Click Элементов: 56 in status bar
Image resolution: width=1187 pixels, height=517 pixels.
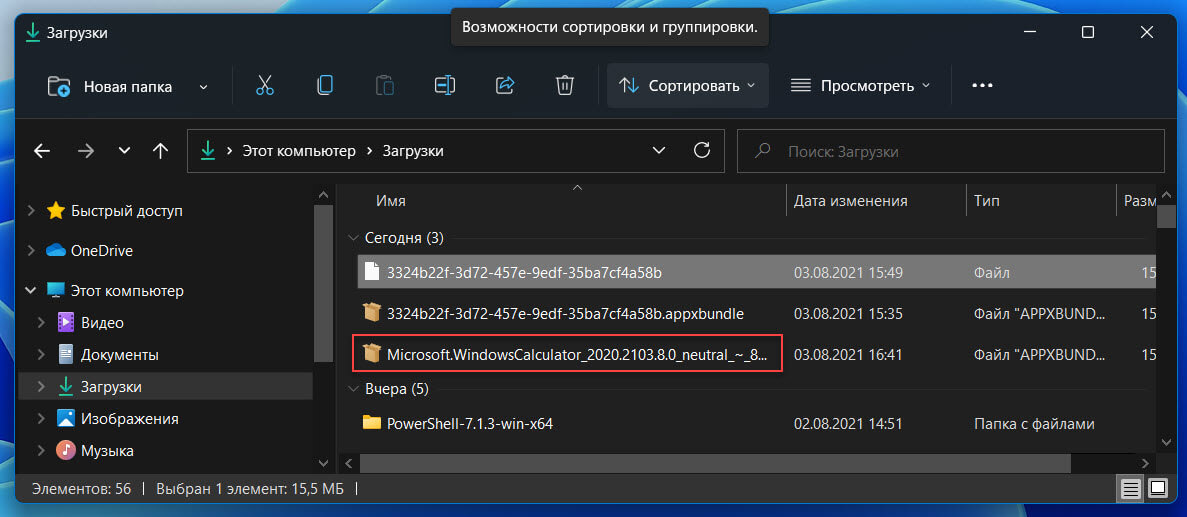[x=81, y=490]
